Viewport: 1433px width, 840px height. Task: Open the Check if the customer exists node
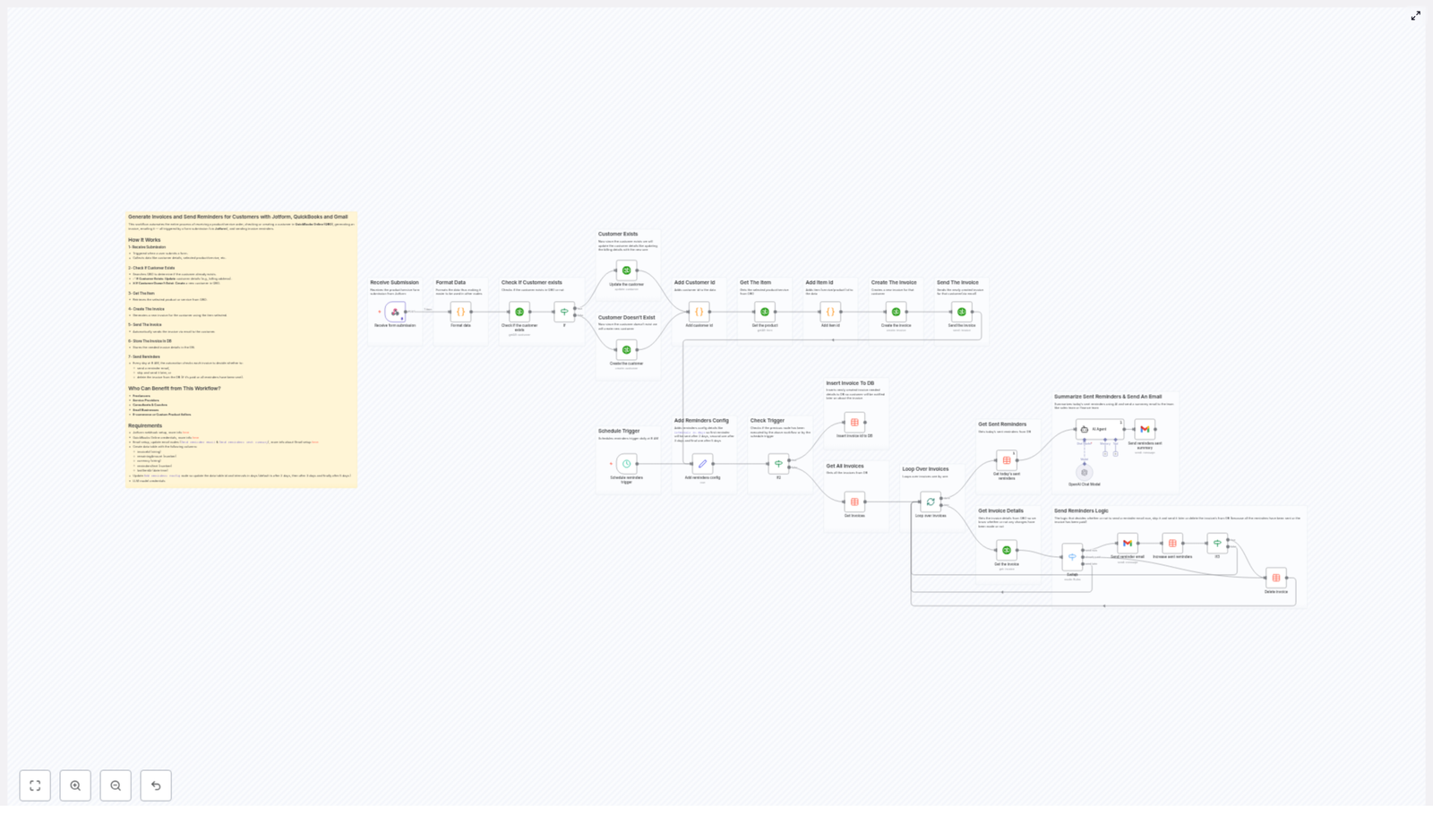[x=519, y=312]
